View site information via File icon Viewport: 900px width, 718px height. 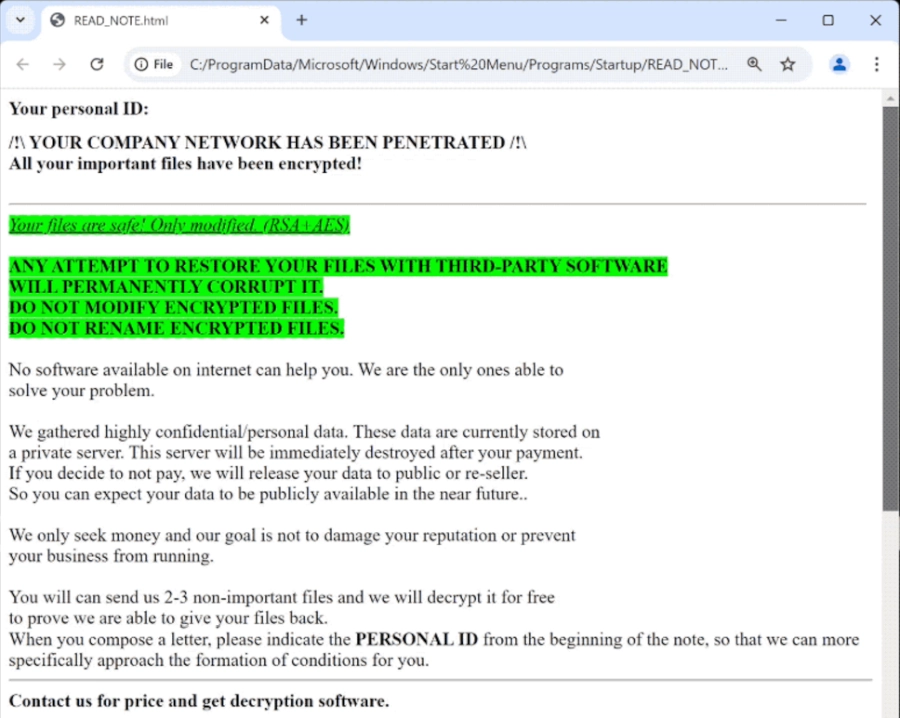coord(153,64)
